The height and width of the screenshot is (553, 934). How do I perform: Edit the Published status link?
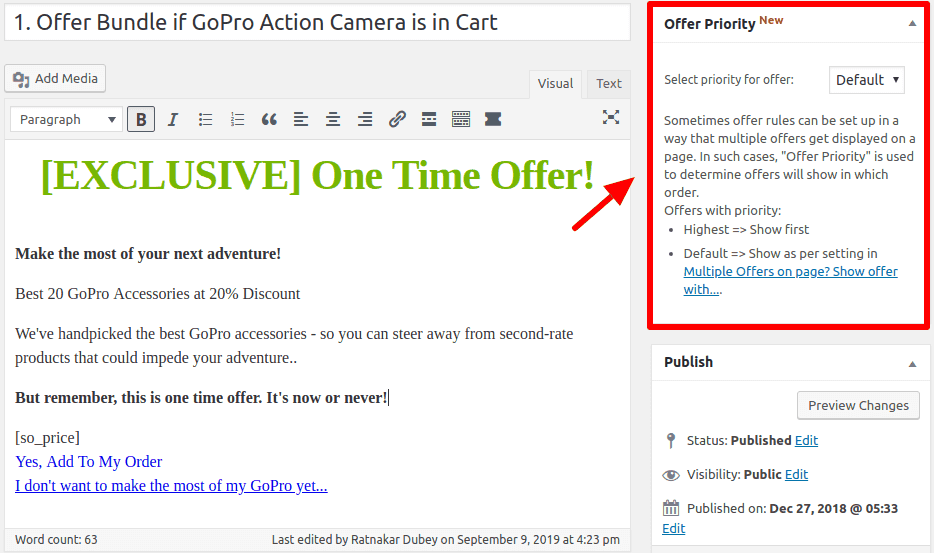pos(806,440)
